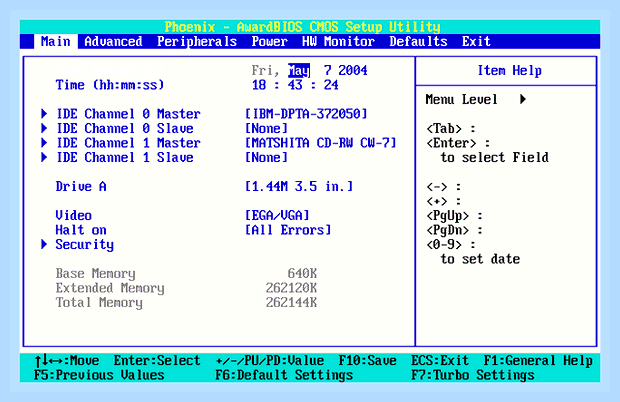The width and height of the screenshot is (620, 402).
Task: Click the Item Help header
Action: point(509,70)
